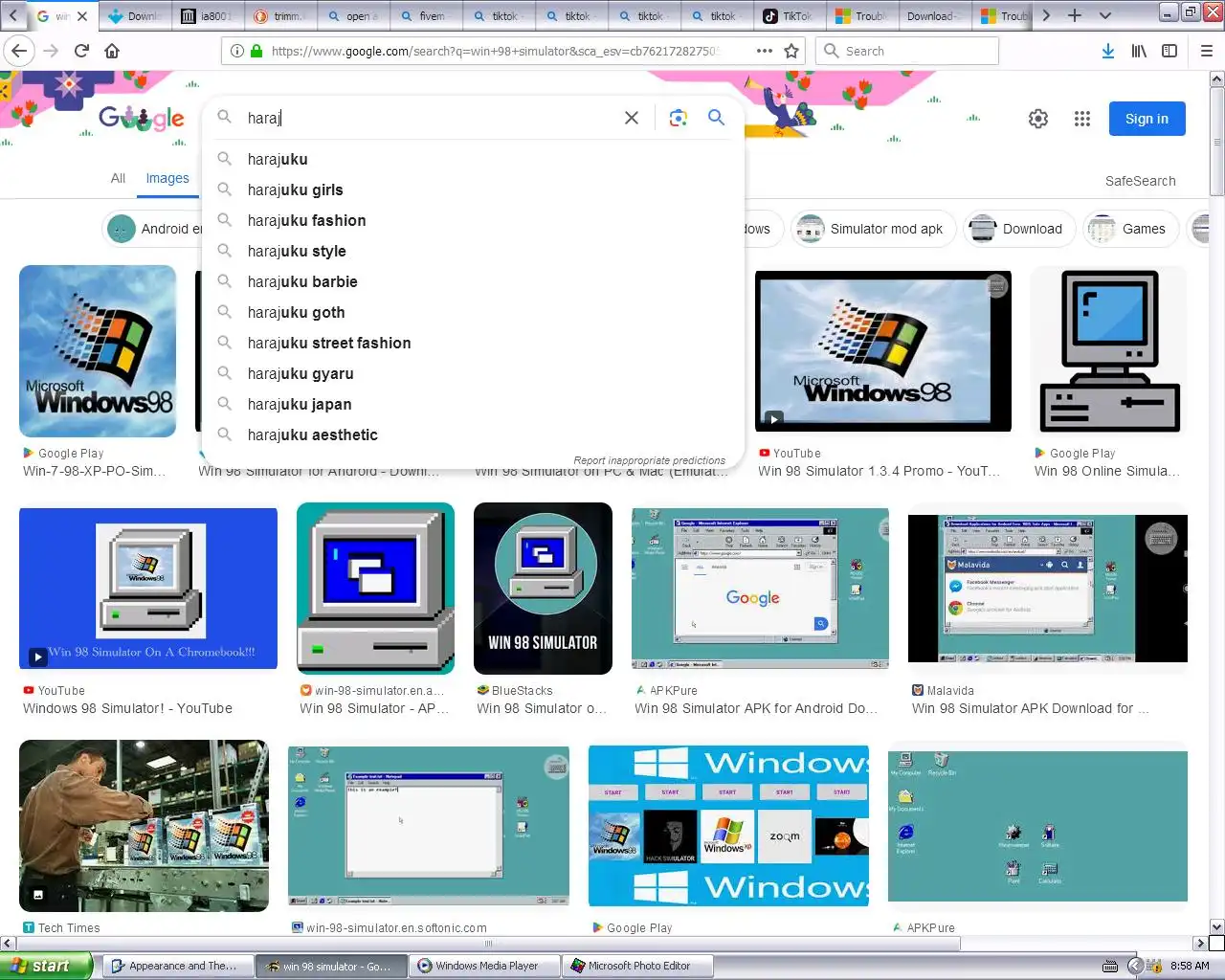Open the Firefox hamburger menu
The height and width of the screenshot is (980, 1225).
point(1206,51)
